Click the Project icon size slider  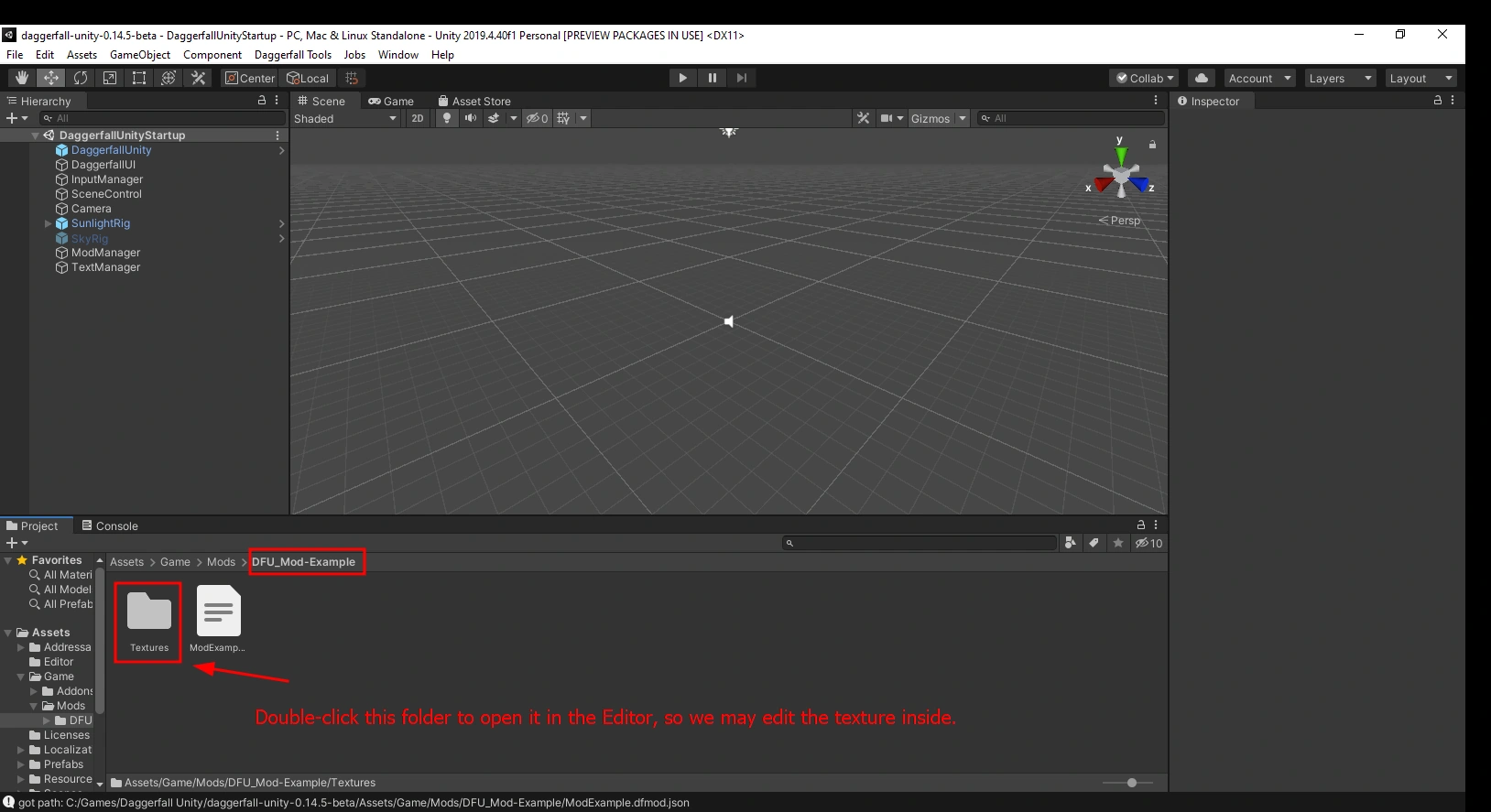click(x=1126, y=783)
